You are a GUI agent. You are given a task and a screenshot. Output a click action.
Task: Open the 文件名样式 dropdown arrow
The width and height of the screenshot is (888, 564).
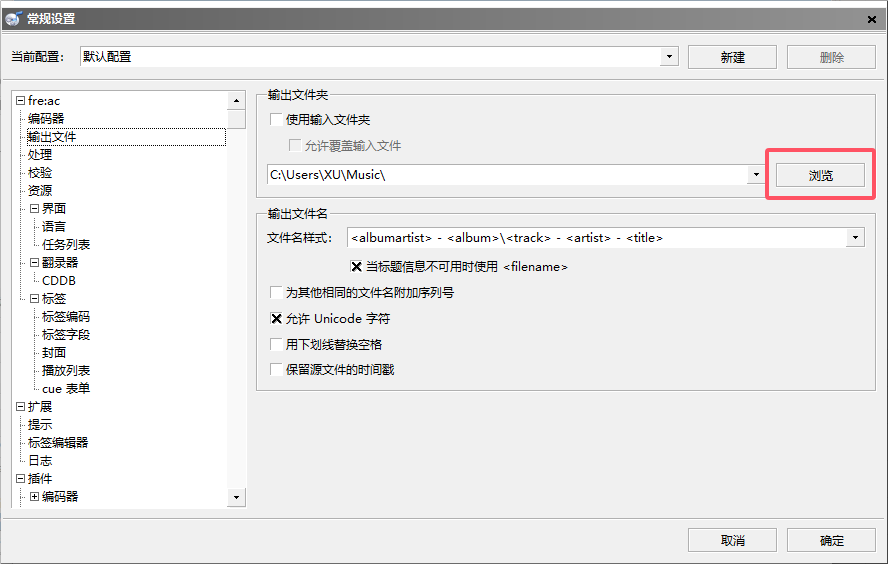[x=855, y=237]
